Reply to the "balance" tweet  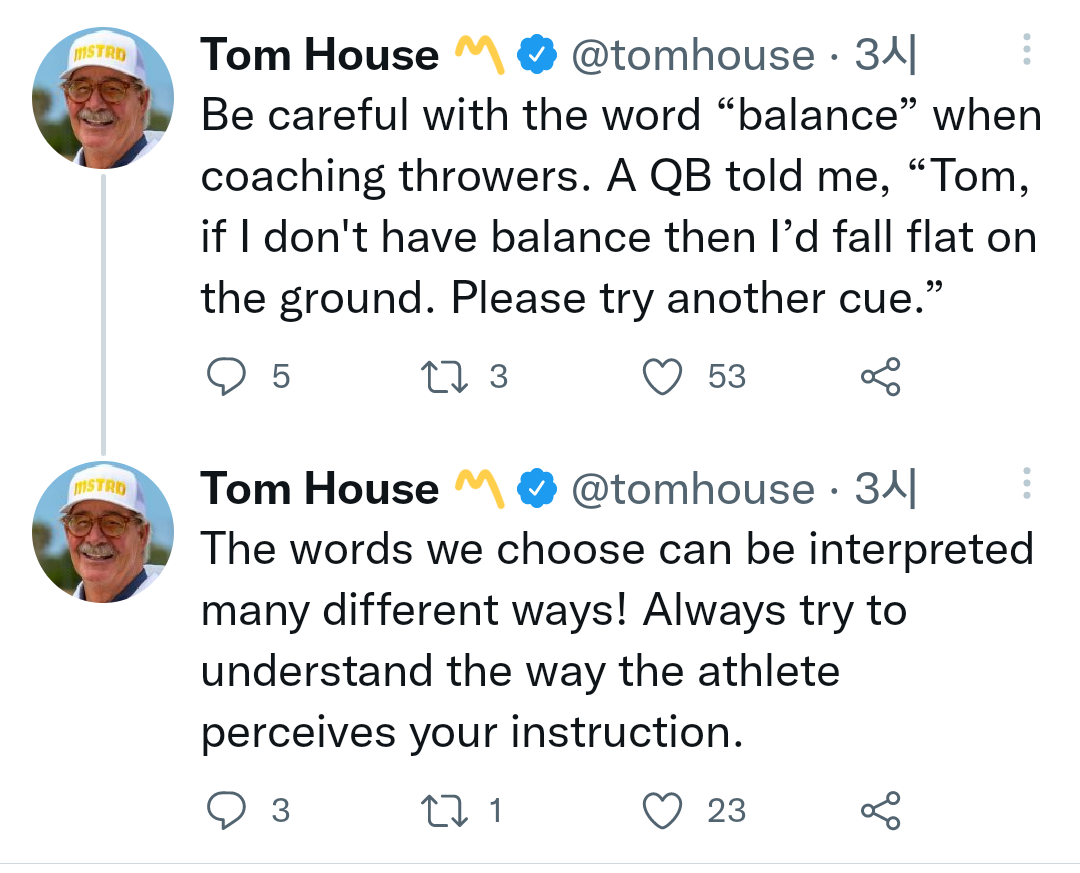(226, 377)
